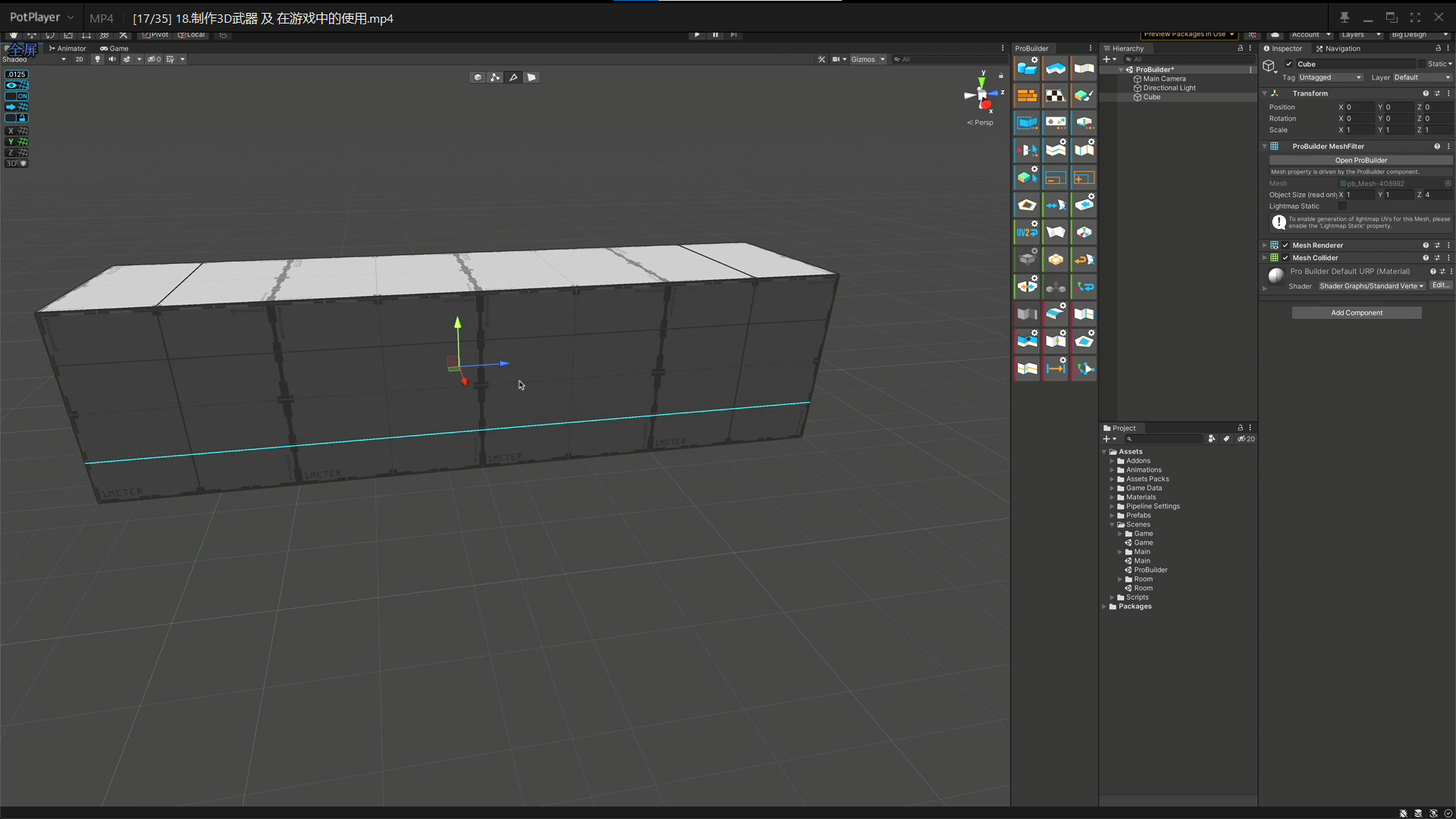Select Main Camera in the Hierarchy
Image resolution: width=1456 pixels, height=819 pixels.
point(1163,78)
